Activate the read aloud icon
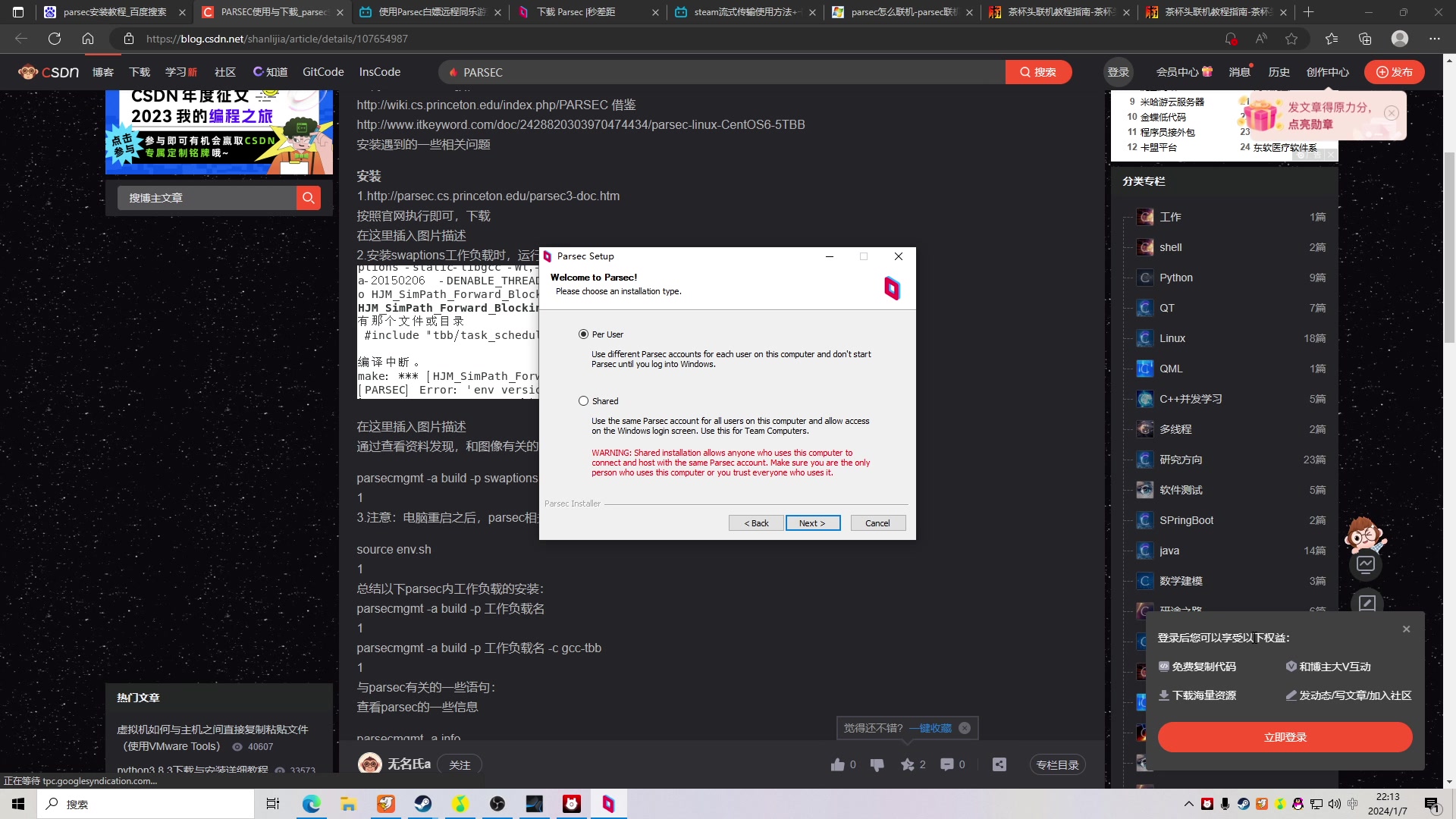This screenshot has width=1456, height=819. pyautogui.click(x=1261, y=39)
